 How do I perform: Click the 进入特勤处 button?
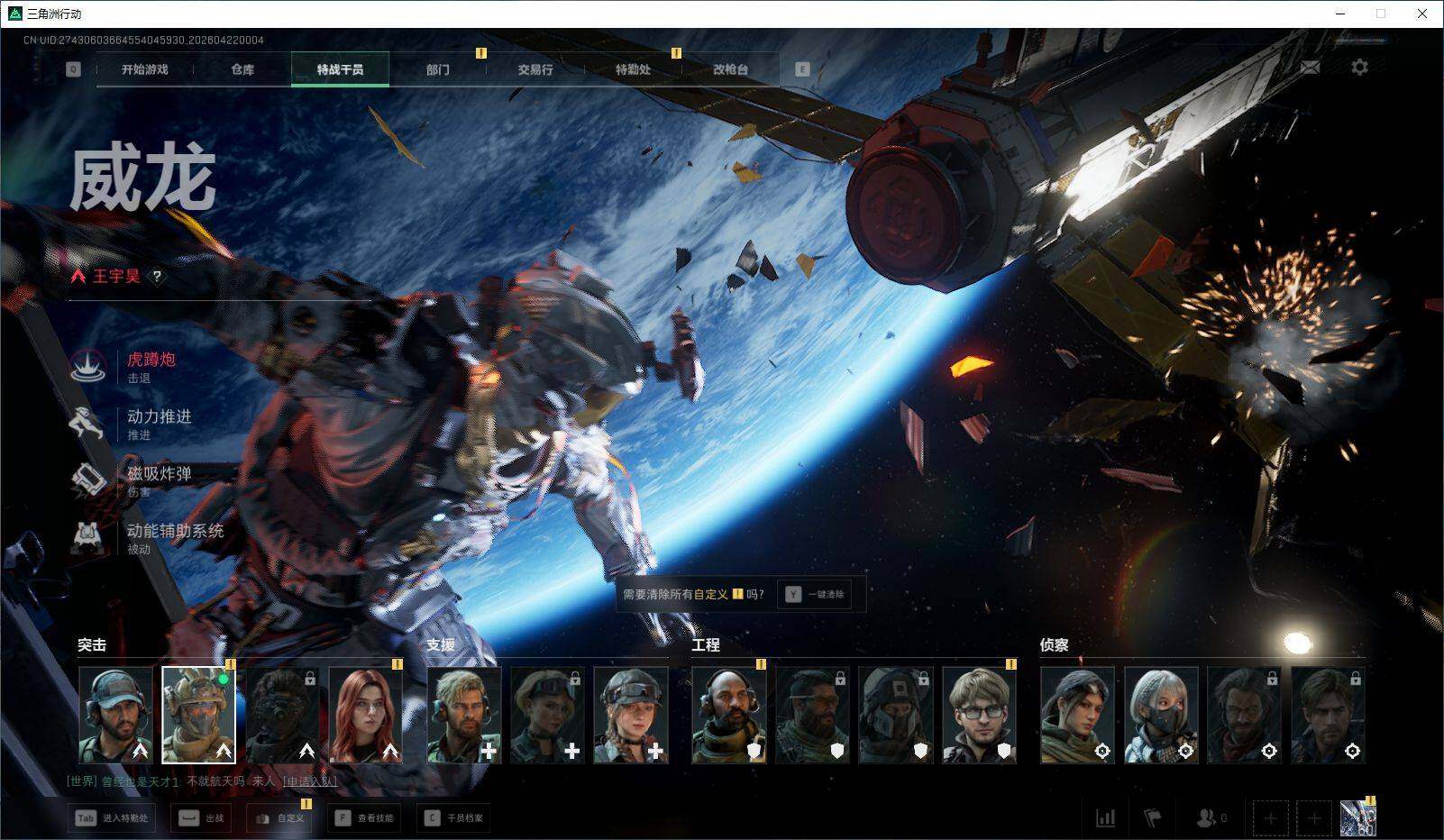pyautogui.click(x=113, y=818)
